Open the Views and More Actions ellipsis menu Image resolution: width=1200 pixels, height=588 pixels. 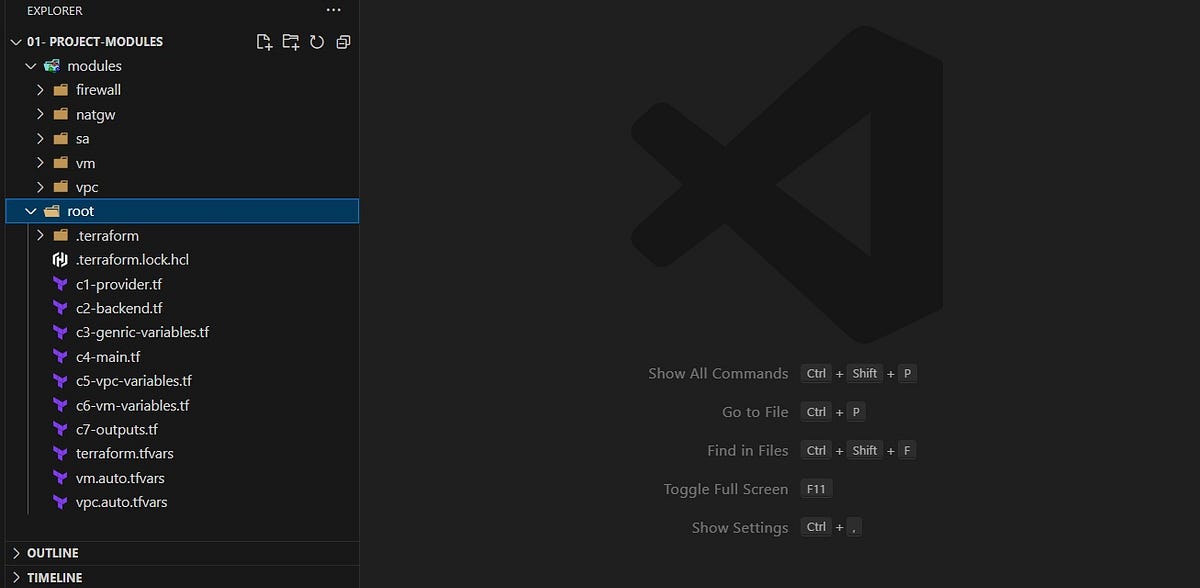(333, 11)
